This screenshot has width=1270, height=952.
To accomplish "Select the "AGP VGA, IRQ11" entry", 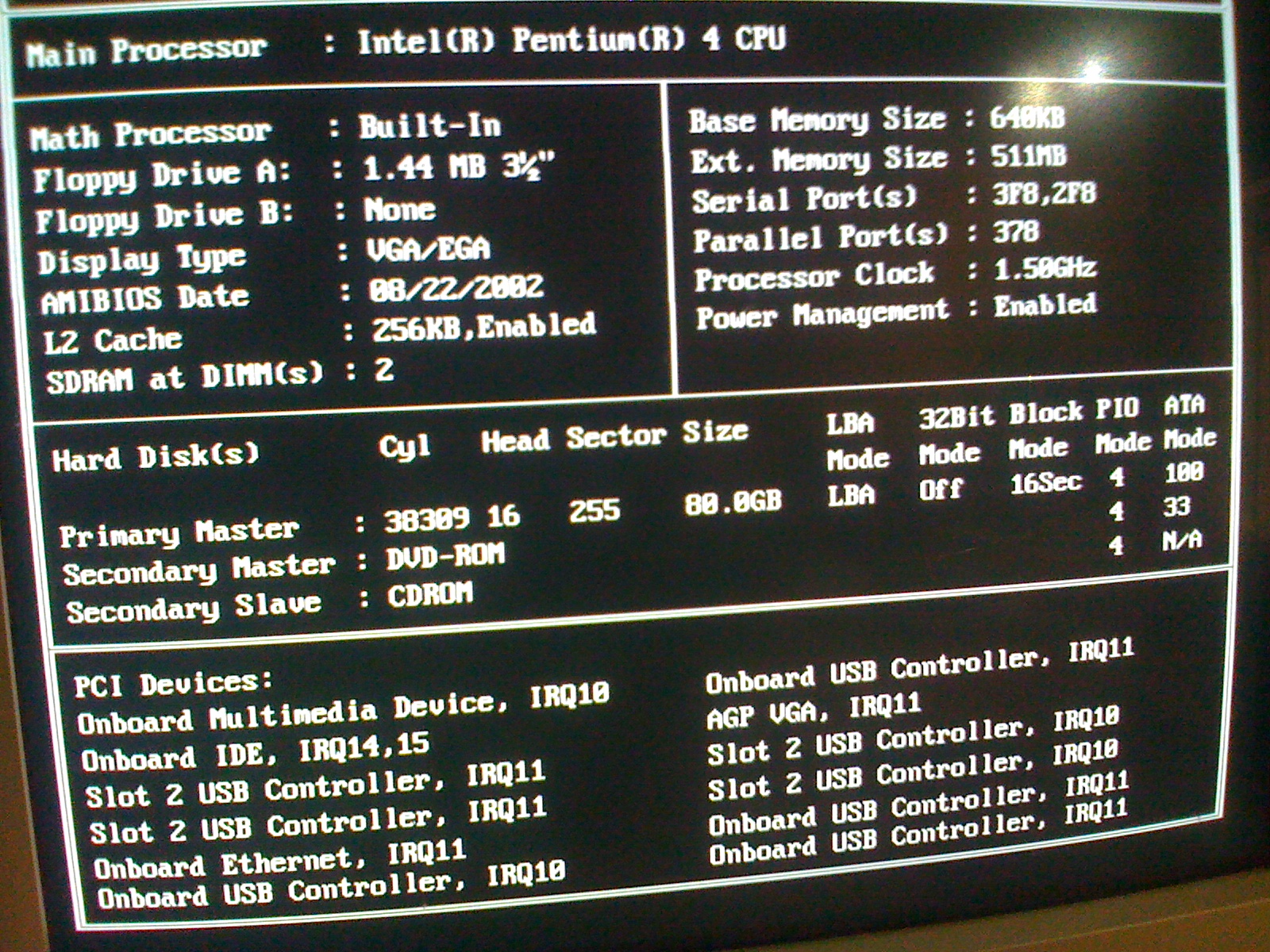I will coord(814,710).
